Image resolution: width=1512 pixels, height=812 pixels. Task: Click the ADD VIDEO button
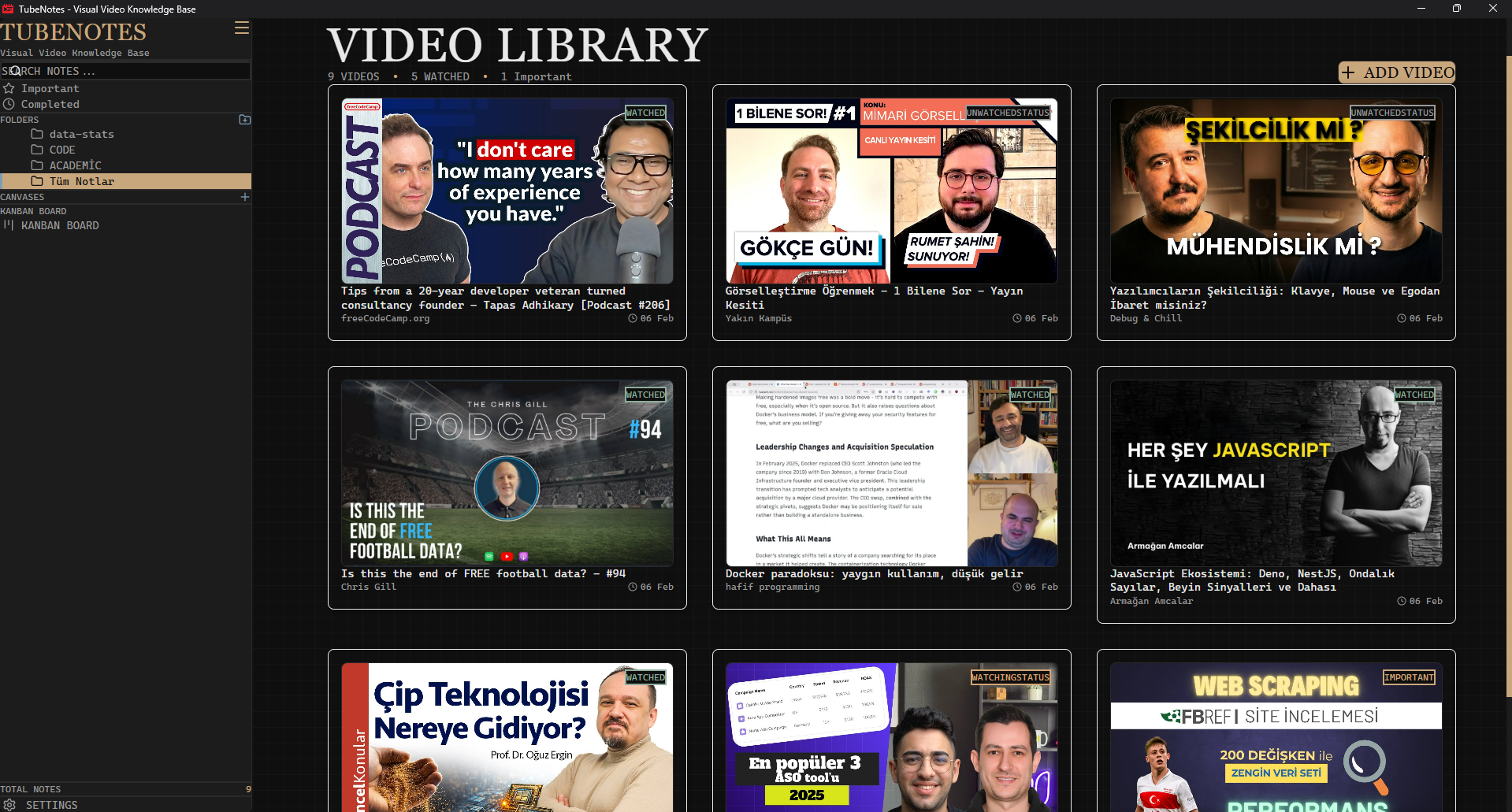tap(1395, 72)
